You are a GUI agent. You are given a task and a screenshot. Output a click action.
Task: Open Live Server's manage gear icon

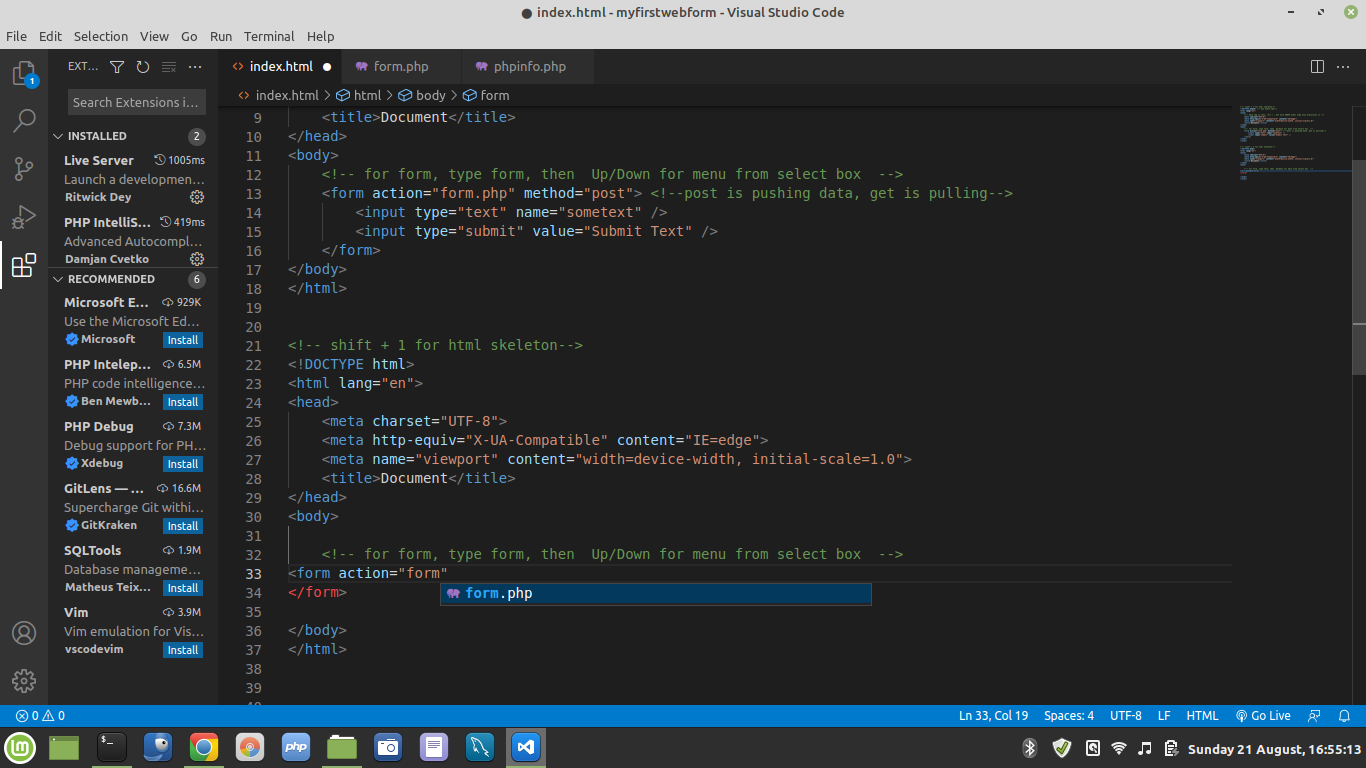(x=197, y=197)
